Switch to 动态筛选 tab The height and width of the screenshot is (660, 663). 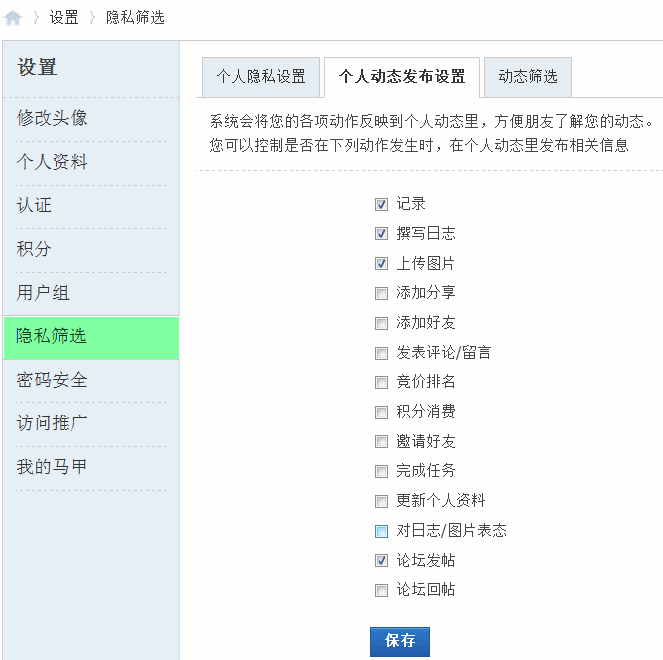point(528,77)
